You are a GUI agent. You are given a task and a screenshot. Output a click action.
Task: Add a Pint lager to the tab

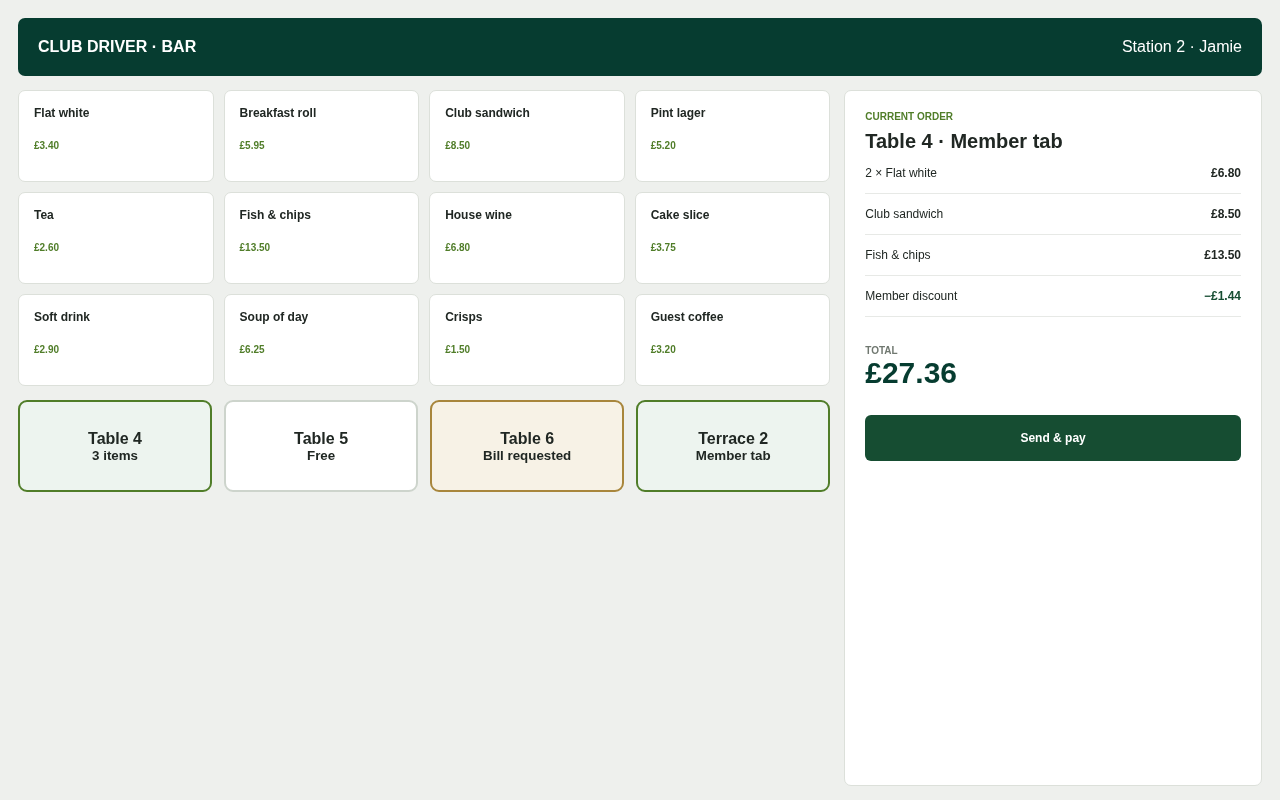point(732,136)
